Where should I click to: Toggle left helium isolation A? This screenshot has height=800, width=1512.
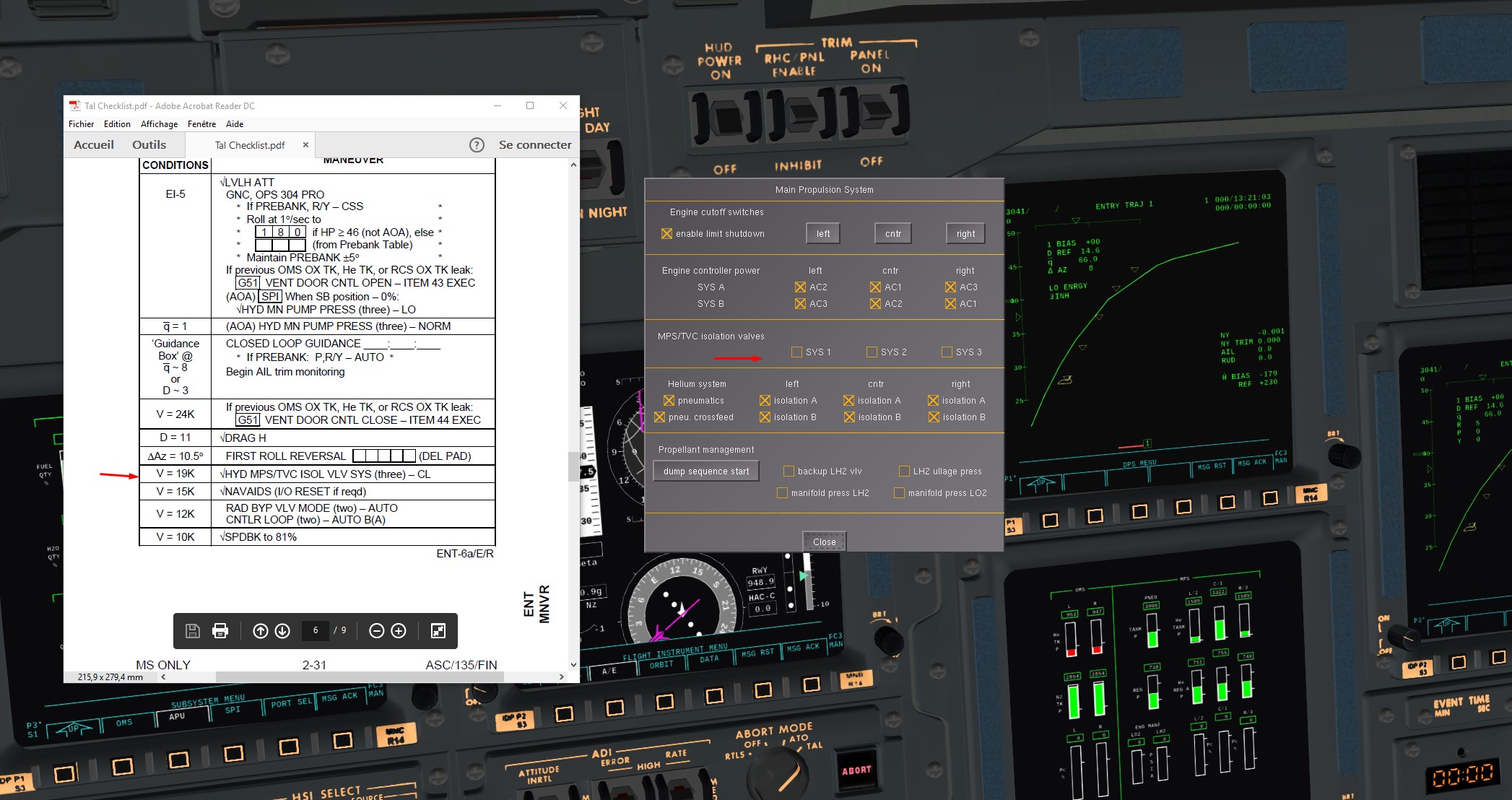click(x=765, y=401)
